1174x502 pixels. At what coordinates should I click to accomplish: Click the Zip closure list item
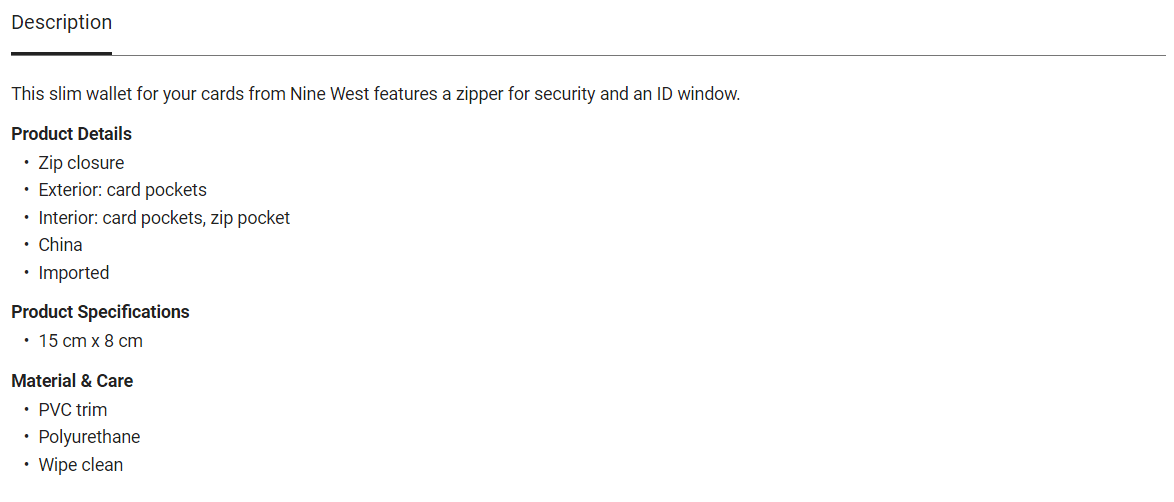(x=81, y=163)
